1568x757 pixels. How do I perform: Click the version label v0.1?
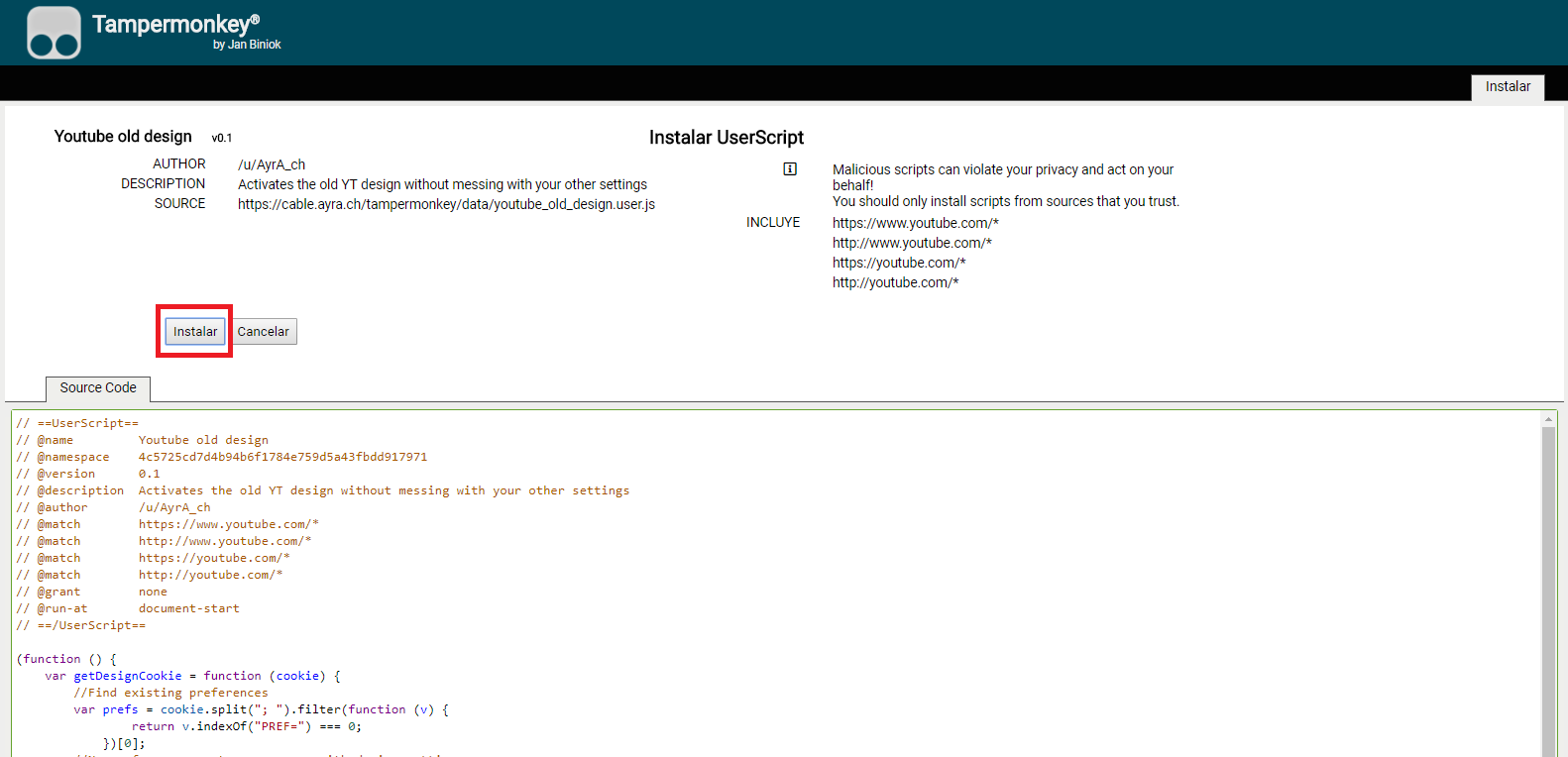222,138
